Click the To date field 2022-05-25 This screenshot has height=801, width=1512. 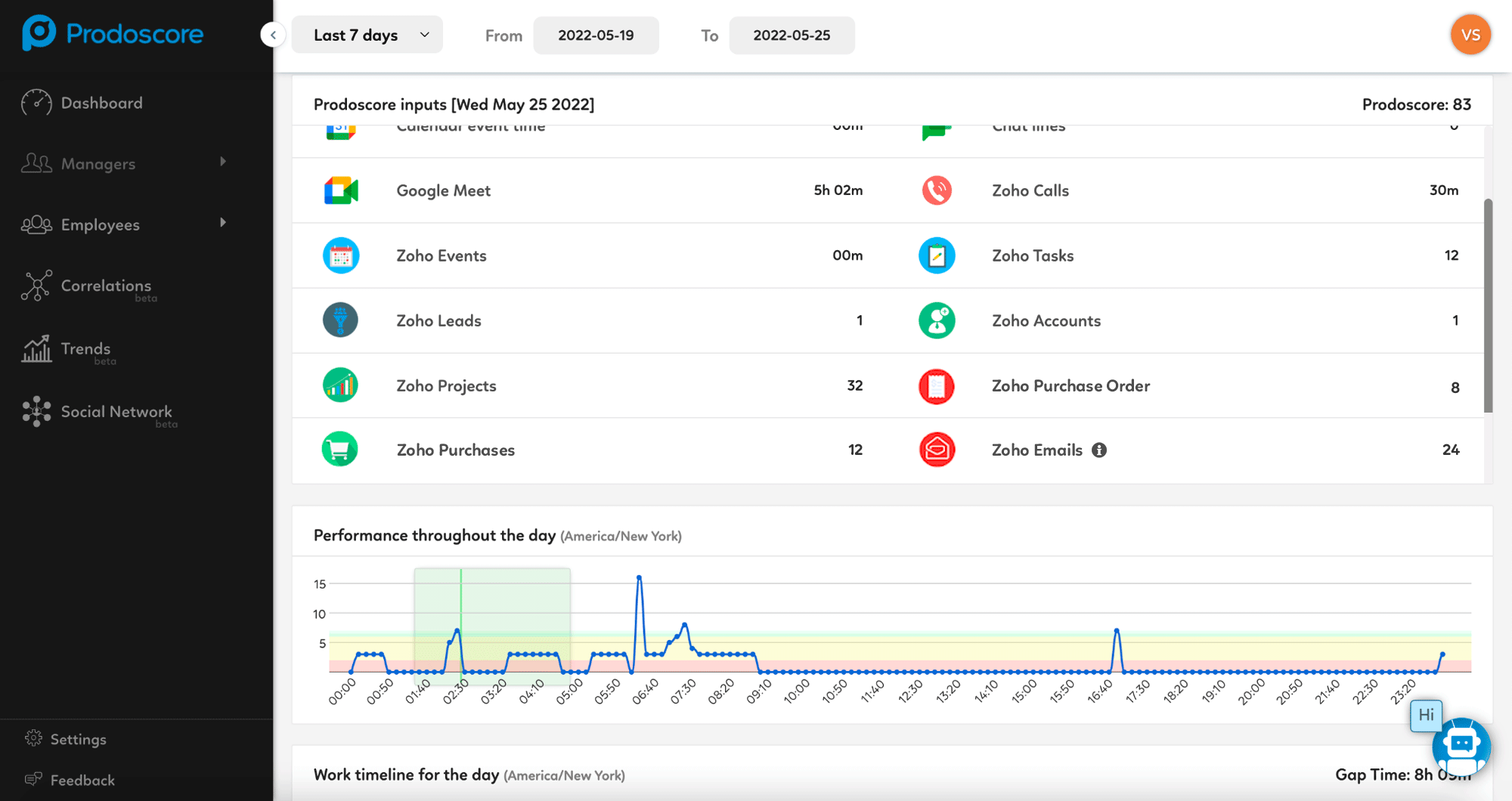pyautogui.click(x=792, y=36)
